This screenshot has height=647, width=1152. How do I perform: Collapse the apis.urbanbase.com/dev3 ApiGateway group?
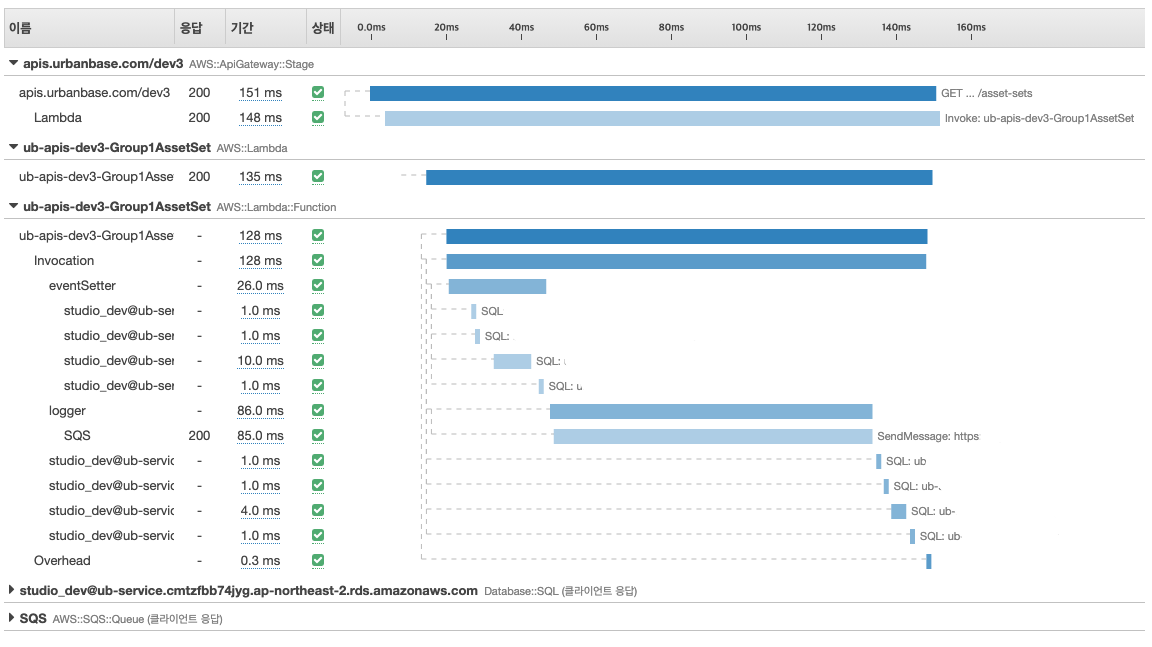(13, 63)
